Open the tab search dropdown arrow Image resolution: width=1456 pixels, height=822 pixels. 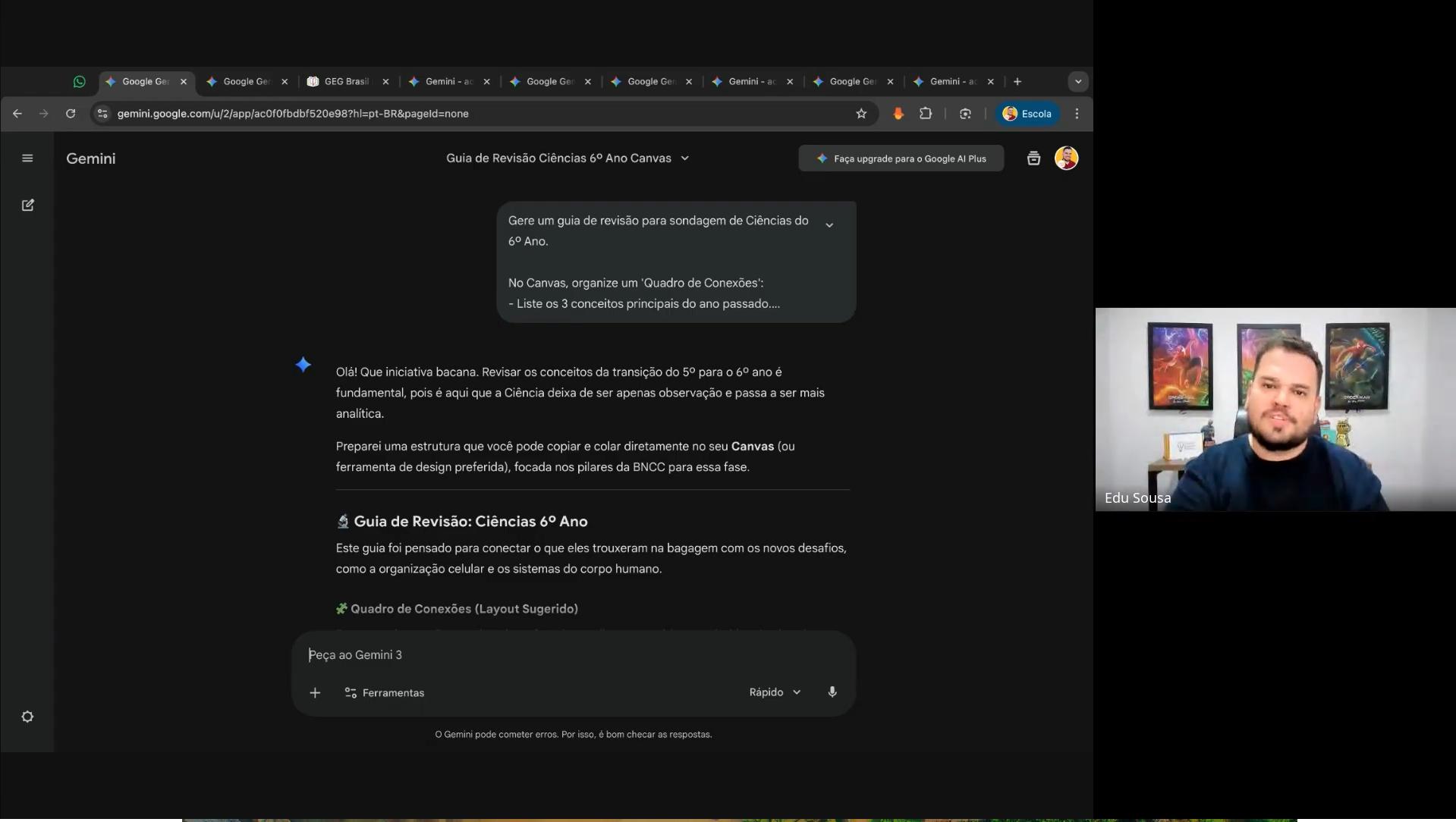point(1078,82)
